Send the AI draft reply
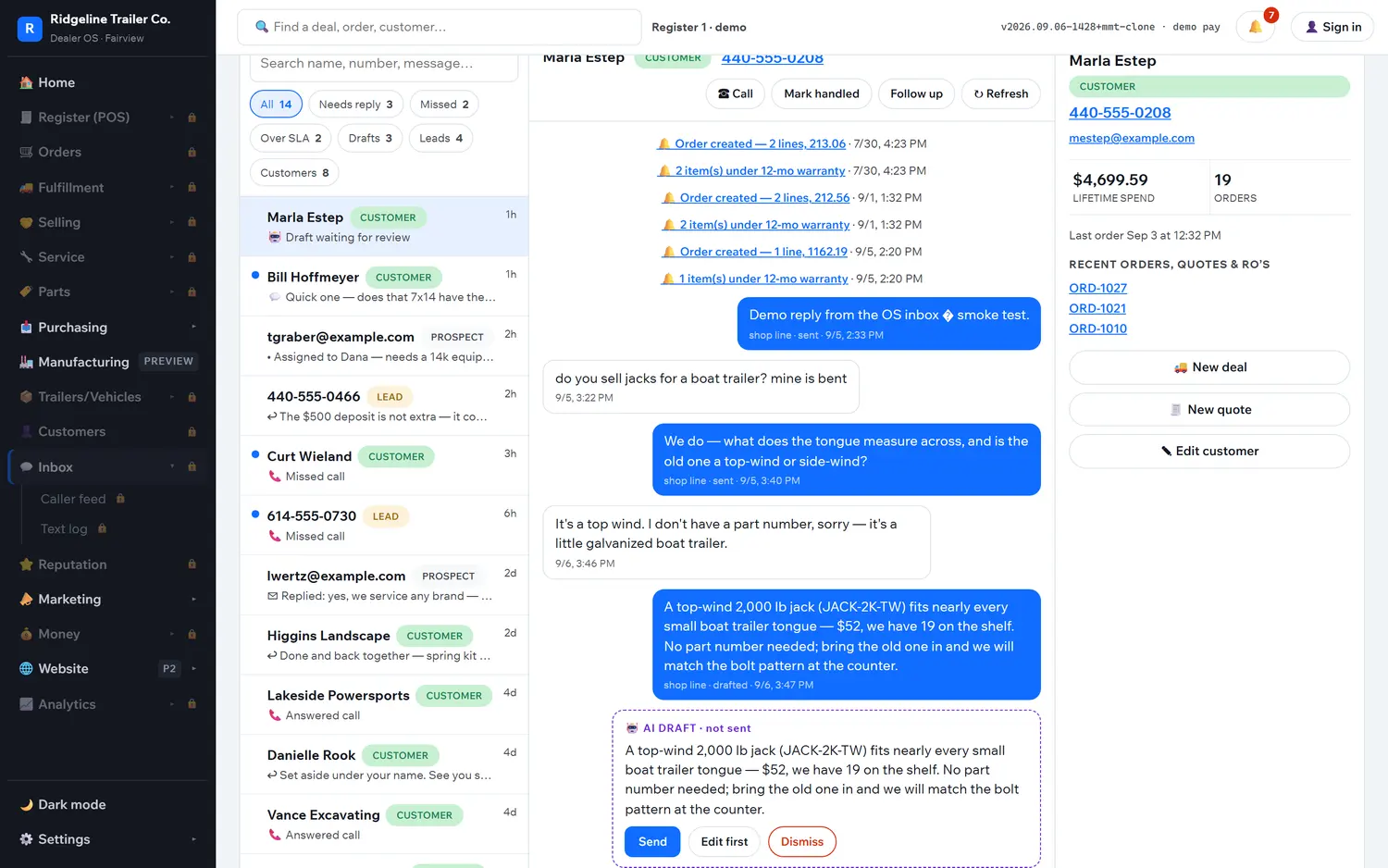 652,841
